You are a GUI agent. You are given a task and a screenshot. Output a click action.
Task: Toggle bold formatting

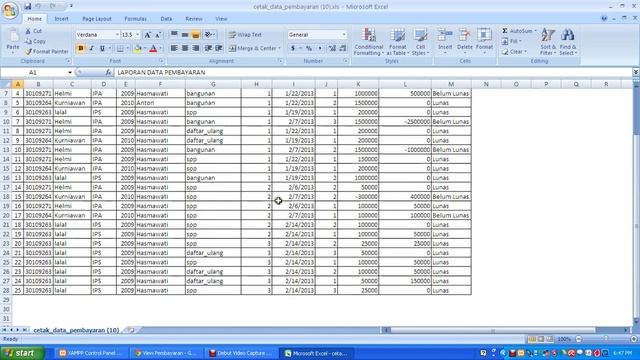point(80,49)
